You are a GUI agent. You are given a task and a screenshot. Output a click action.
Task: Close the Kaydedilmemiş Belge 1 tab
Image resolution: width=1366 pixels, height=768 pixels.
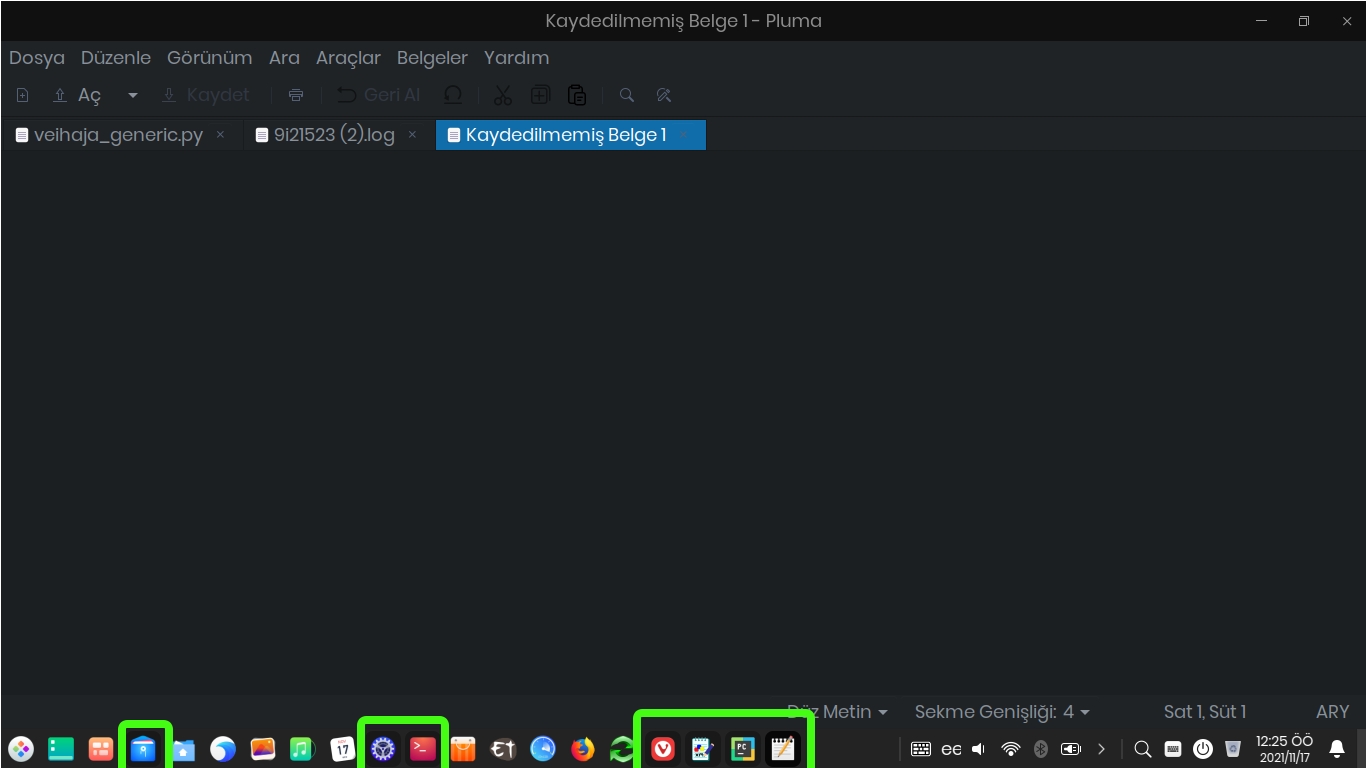(x=684, y=135)
